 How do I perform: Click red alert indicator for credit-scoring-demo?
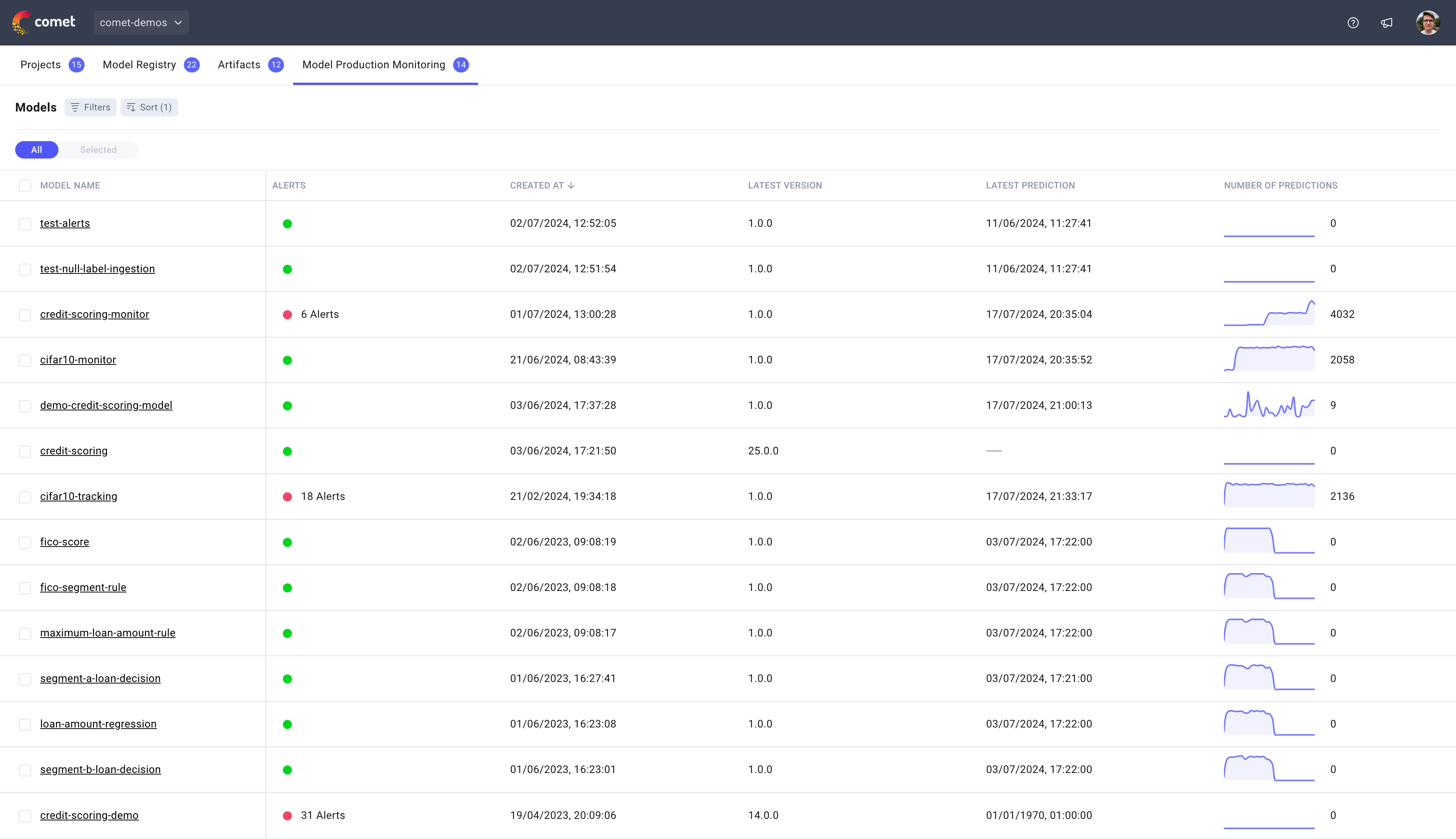pyautogui.click(x=287, y=815)
